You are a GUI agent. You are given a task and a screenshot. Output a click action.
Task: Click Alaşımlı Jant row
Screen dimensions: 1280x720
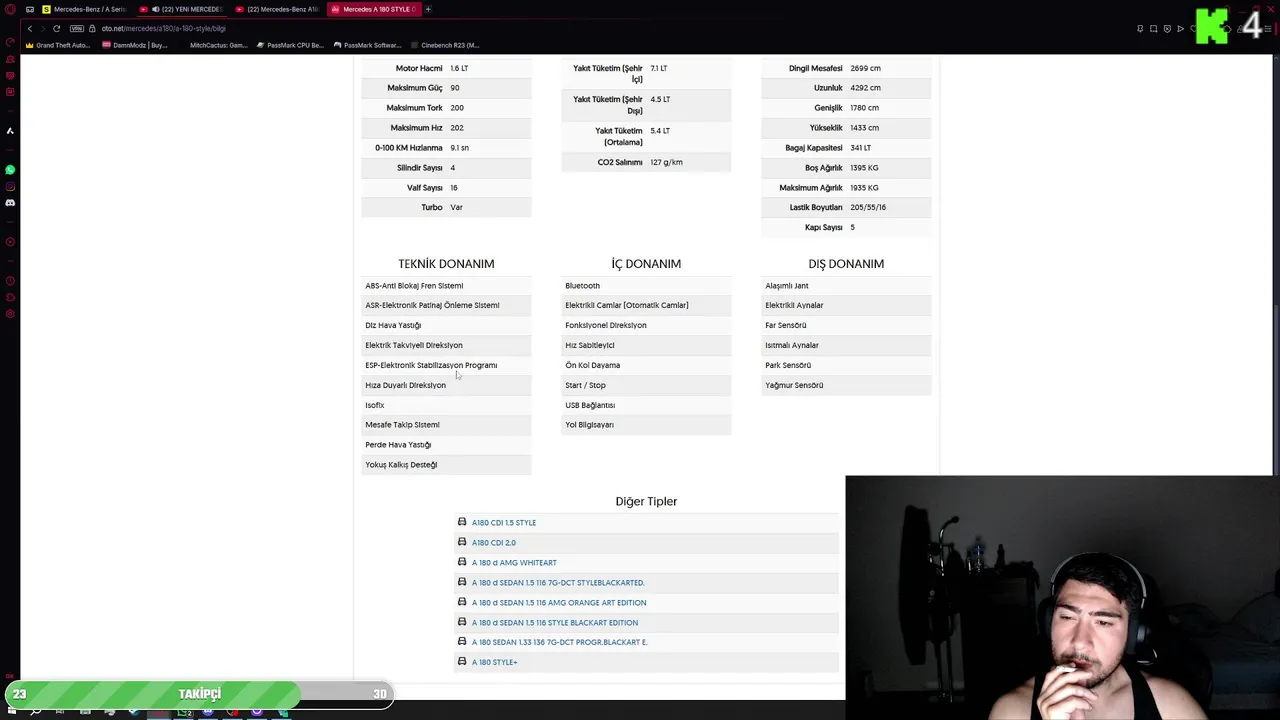[846, 285]
